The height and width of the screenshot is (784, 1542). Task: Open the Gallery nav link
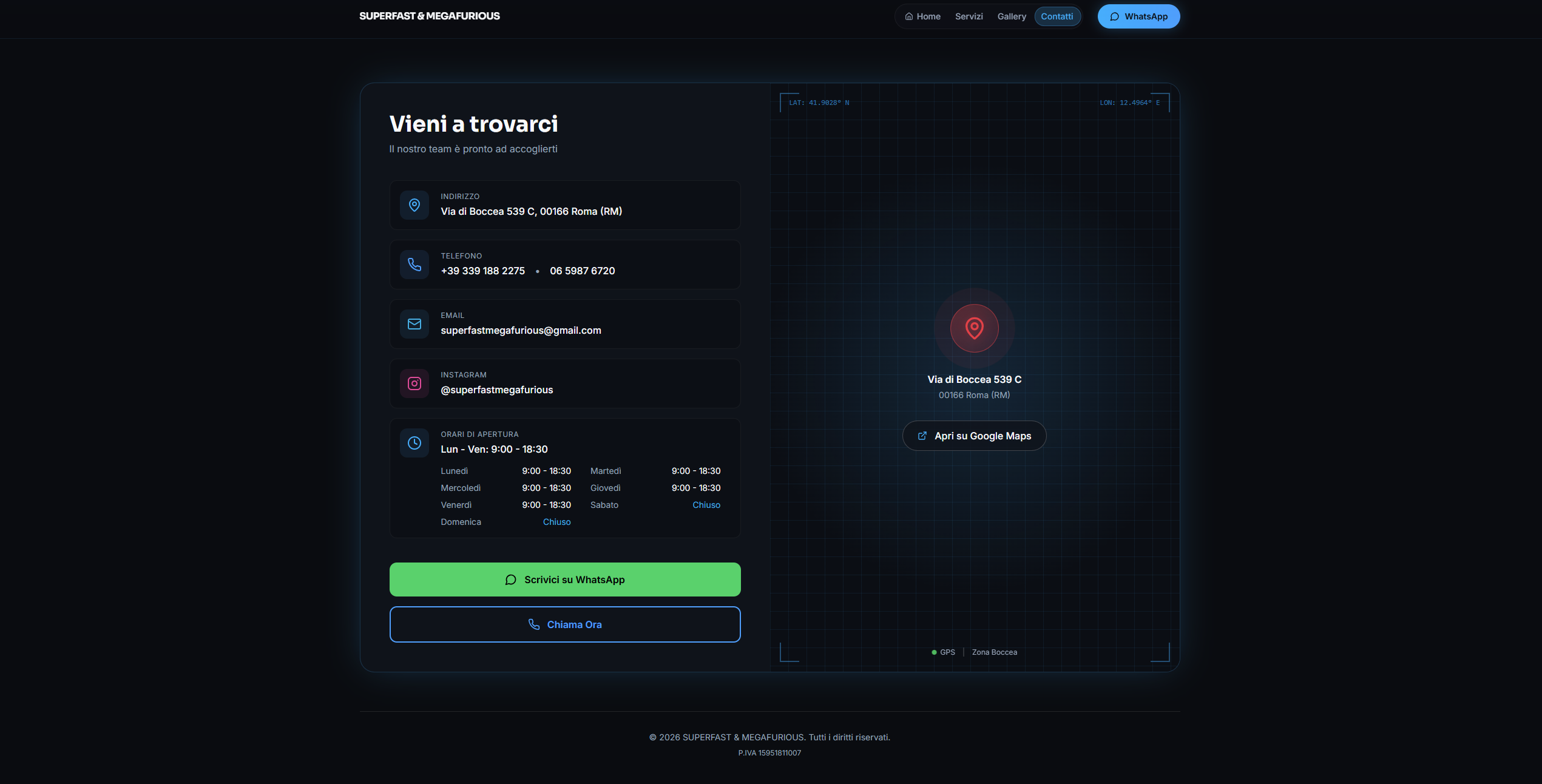(1012, 16)
